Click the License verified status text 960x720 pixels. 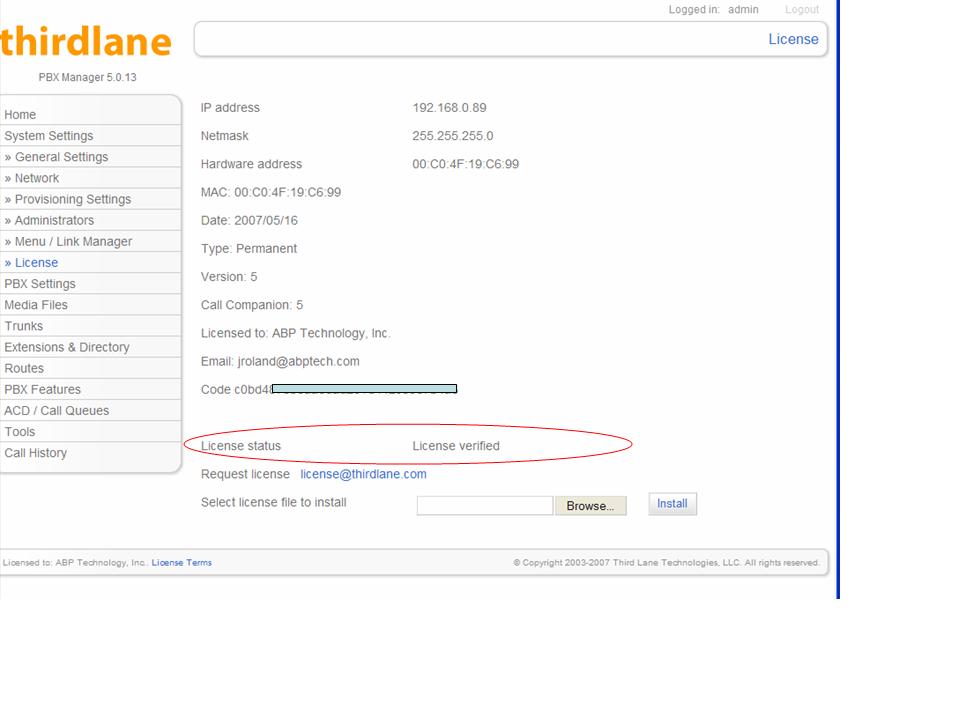point(456,446)
